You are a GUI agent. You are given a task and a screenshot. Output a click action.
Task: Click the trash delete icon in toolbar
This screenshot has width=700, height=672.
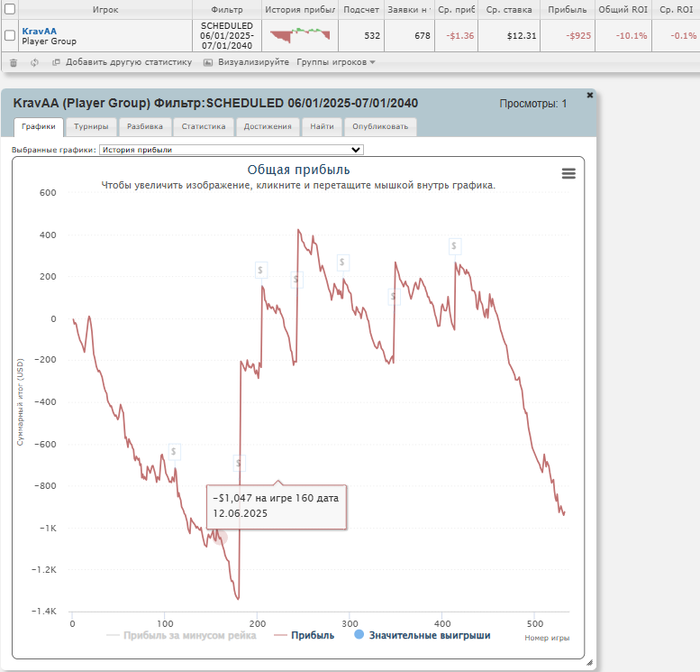[13, 63]
